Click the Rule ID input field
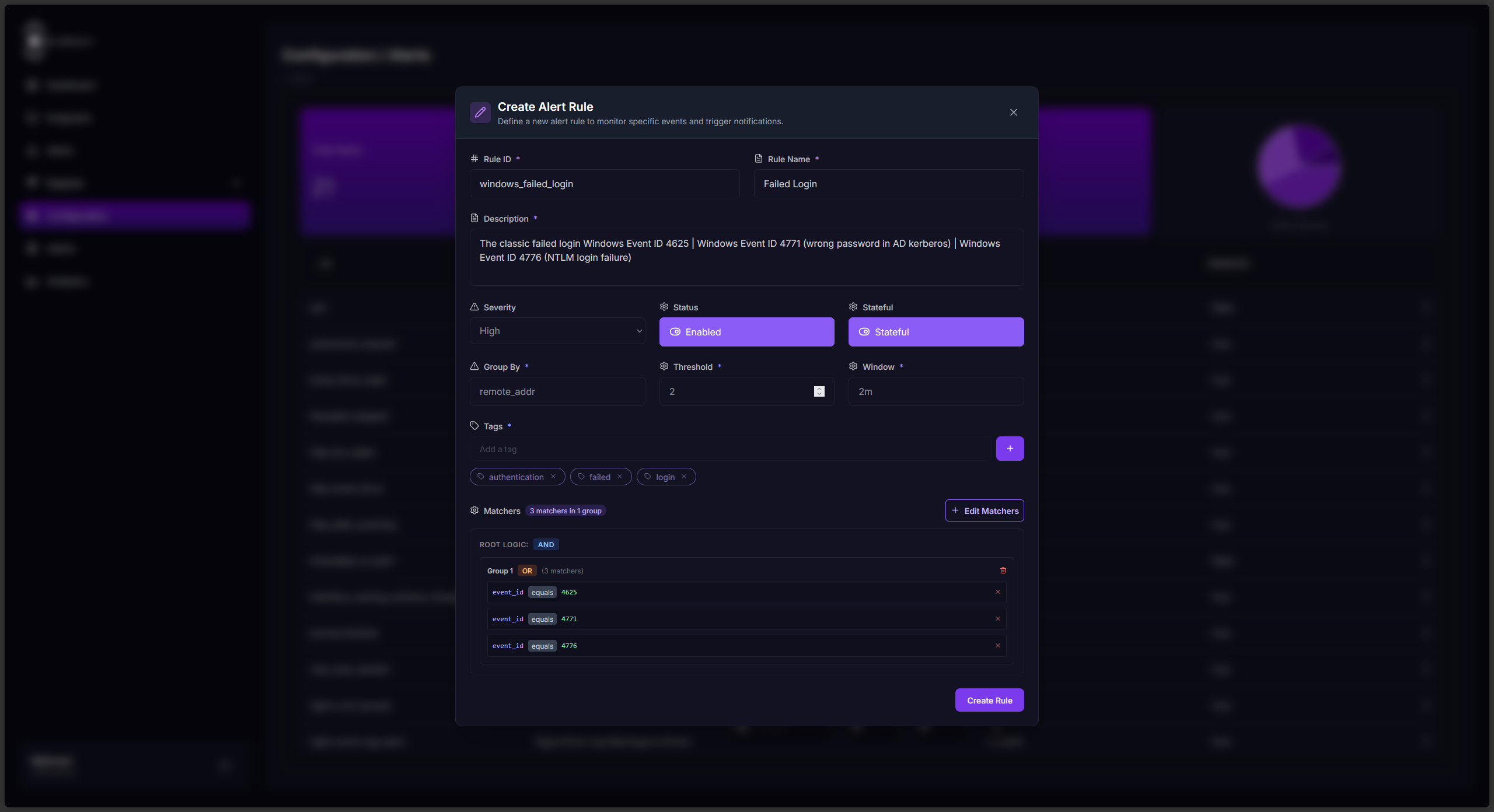1494x812 pixels. click(x=604, y=184)
